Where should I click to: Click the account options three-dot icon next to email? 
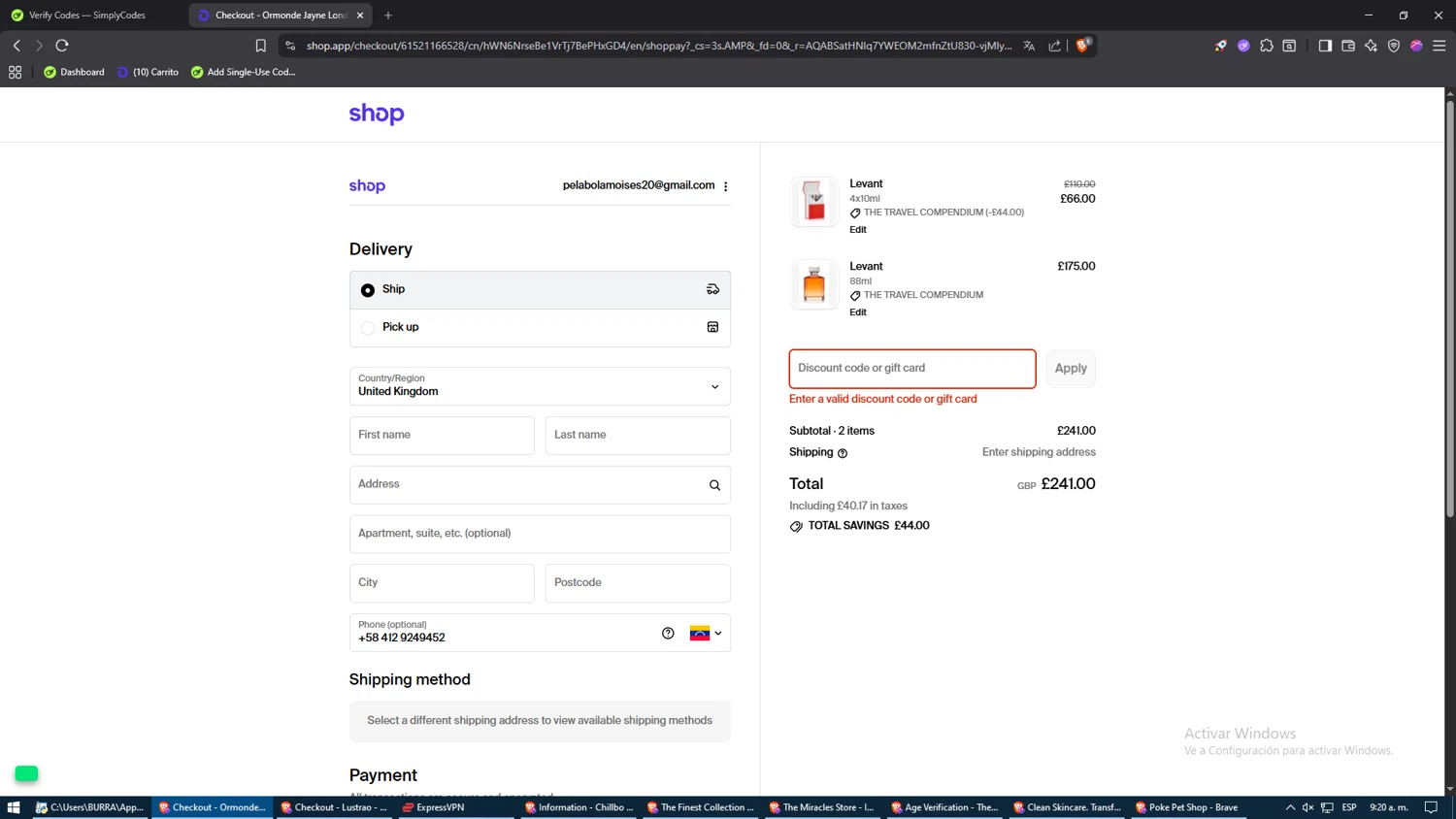click(x=725, y=186)
